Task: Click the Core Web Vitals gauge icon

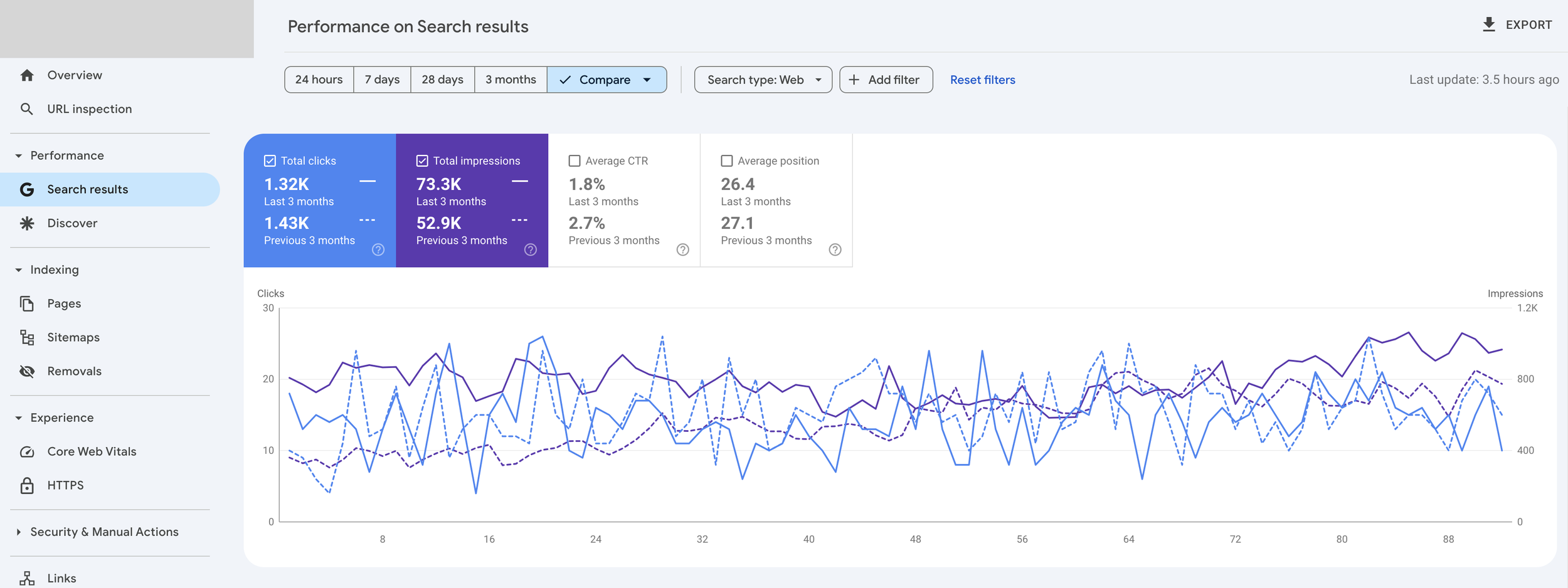Action: tap(27, 452)
